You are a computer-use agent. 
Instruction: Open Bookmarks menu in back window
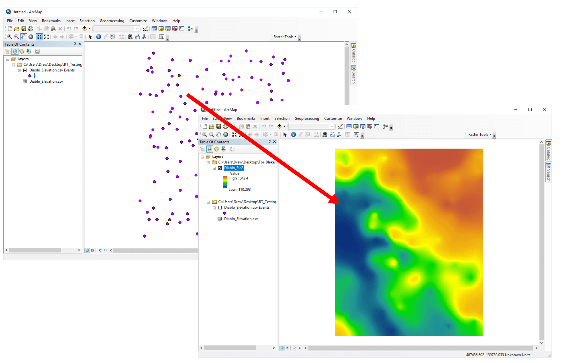51,21
